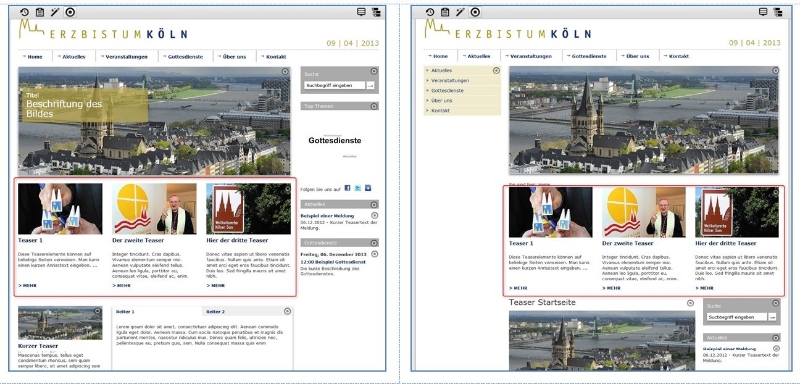Click the left page search field 'Suchbegriff eingeben'
The image size is (800, 384).
pyautogui.click(x=335, y=86)
